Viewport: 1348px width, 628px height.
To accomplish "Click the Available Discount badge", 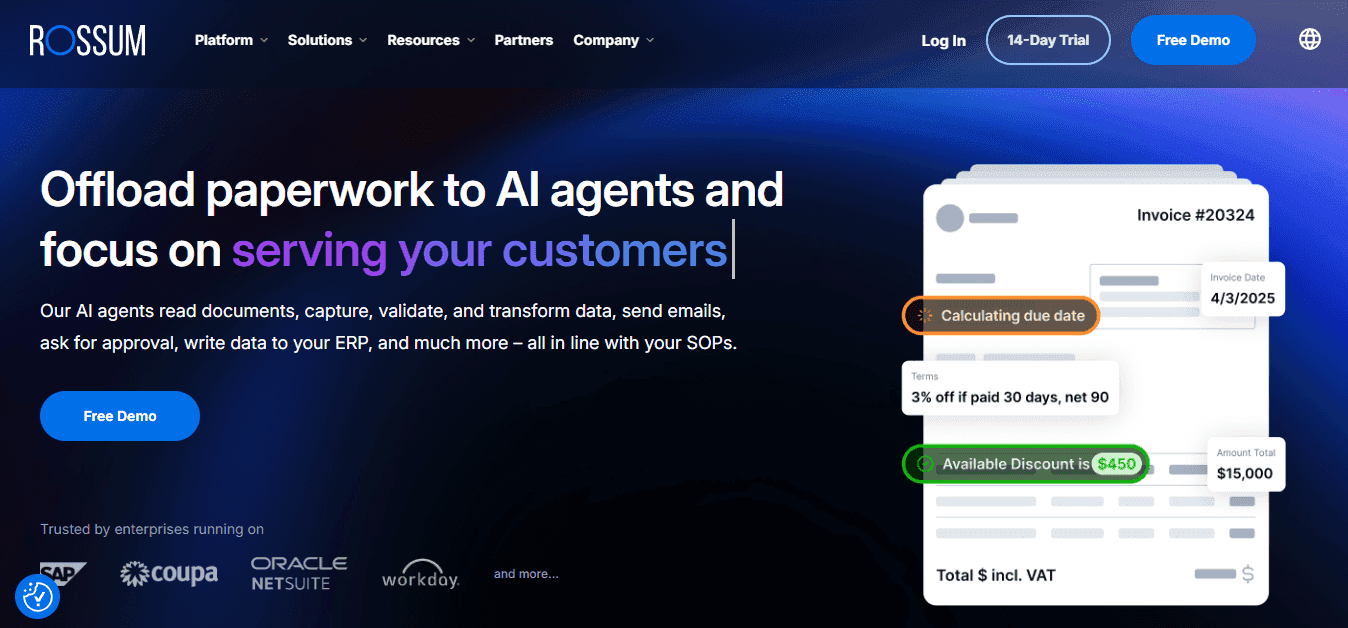I will coord(1026,464).
